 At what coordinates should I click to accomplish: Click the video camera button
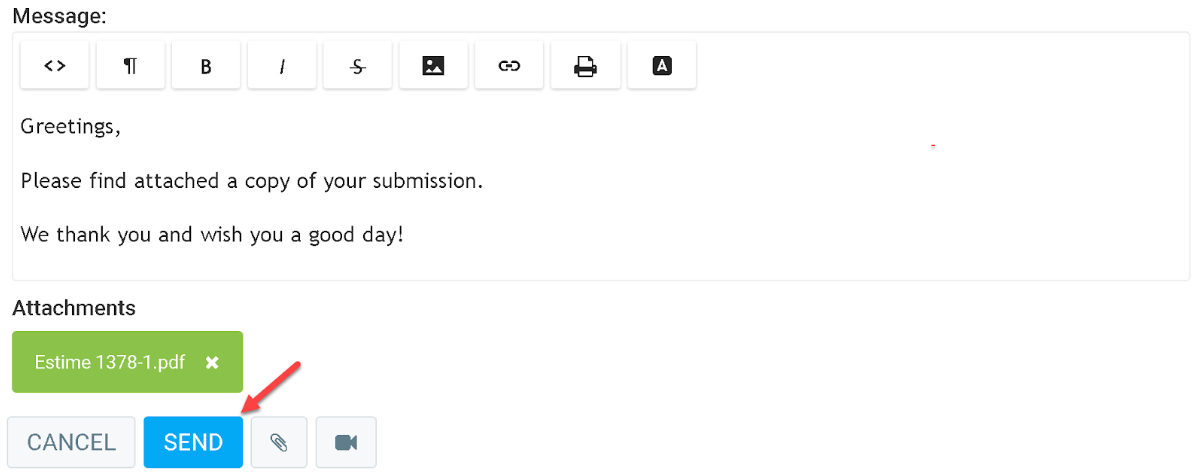(346, 442)
